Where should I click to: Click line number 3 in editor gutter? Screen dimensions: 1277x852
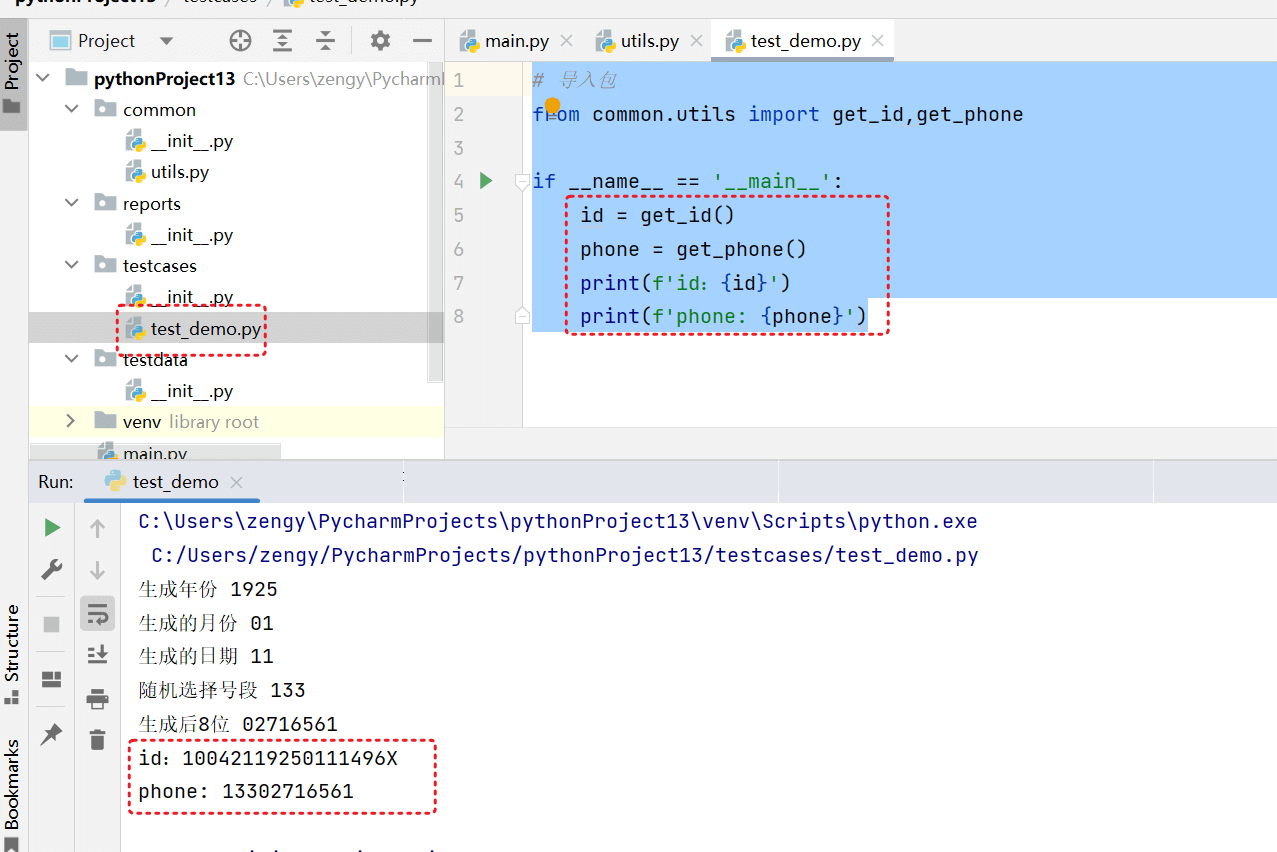(459, 148)
